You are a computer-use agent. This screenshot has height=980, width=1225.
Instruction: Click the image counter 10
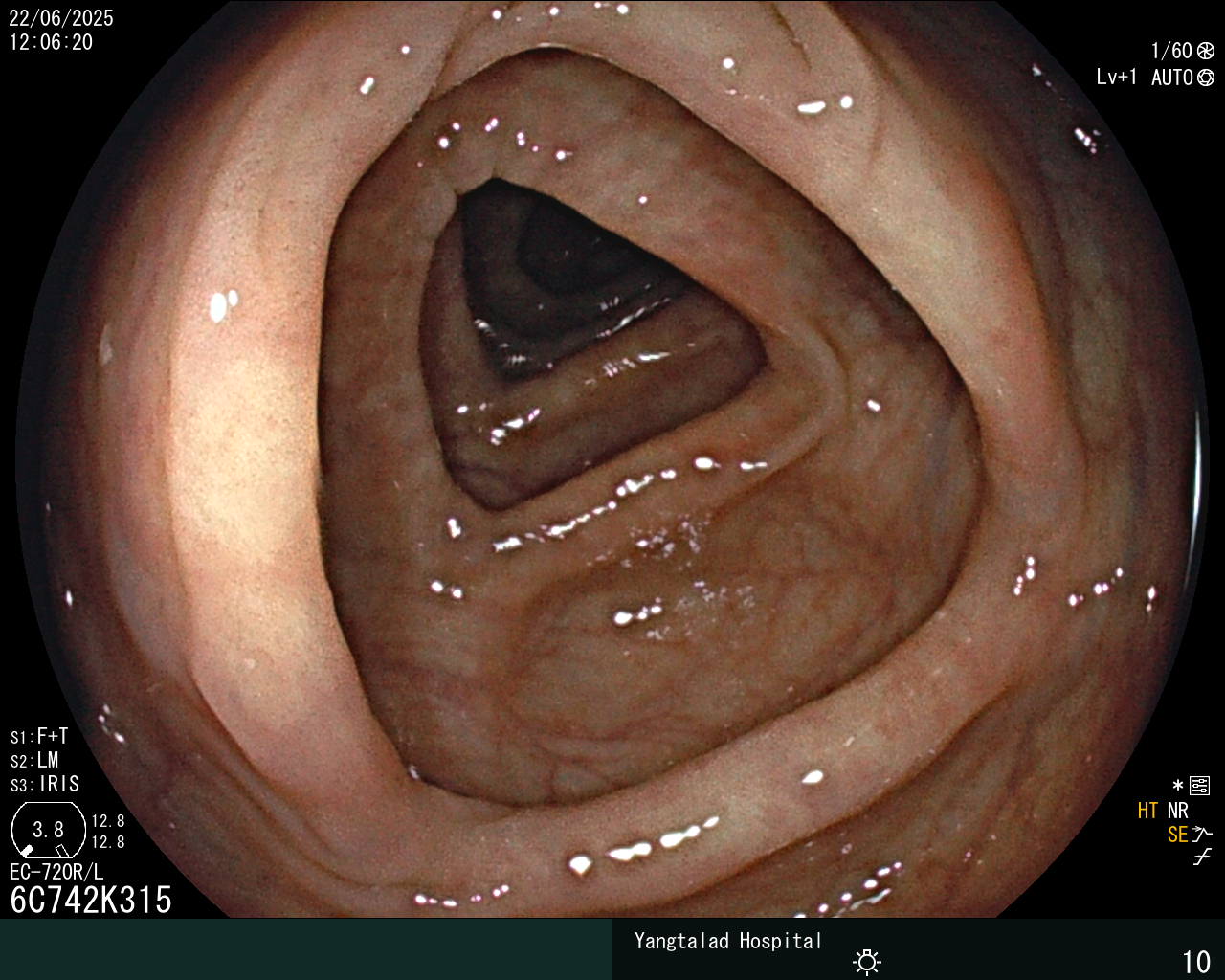(1196, 962)
